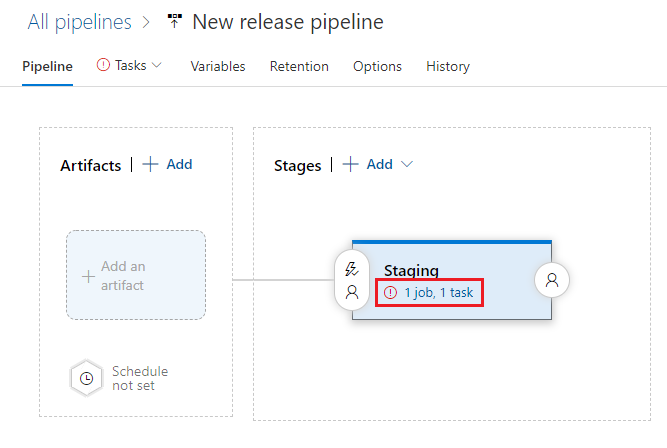This screenshot has height=448, width=667.
Task: Open pre-deployment triggers lightning icon on Staging
Action: tap(351, 269)
